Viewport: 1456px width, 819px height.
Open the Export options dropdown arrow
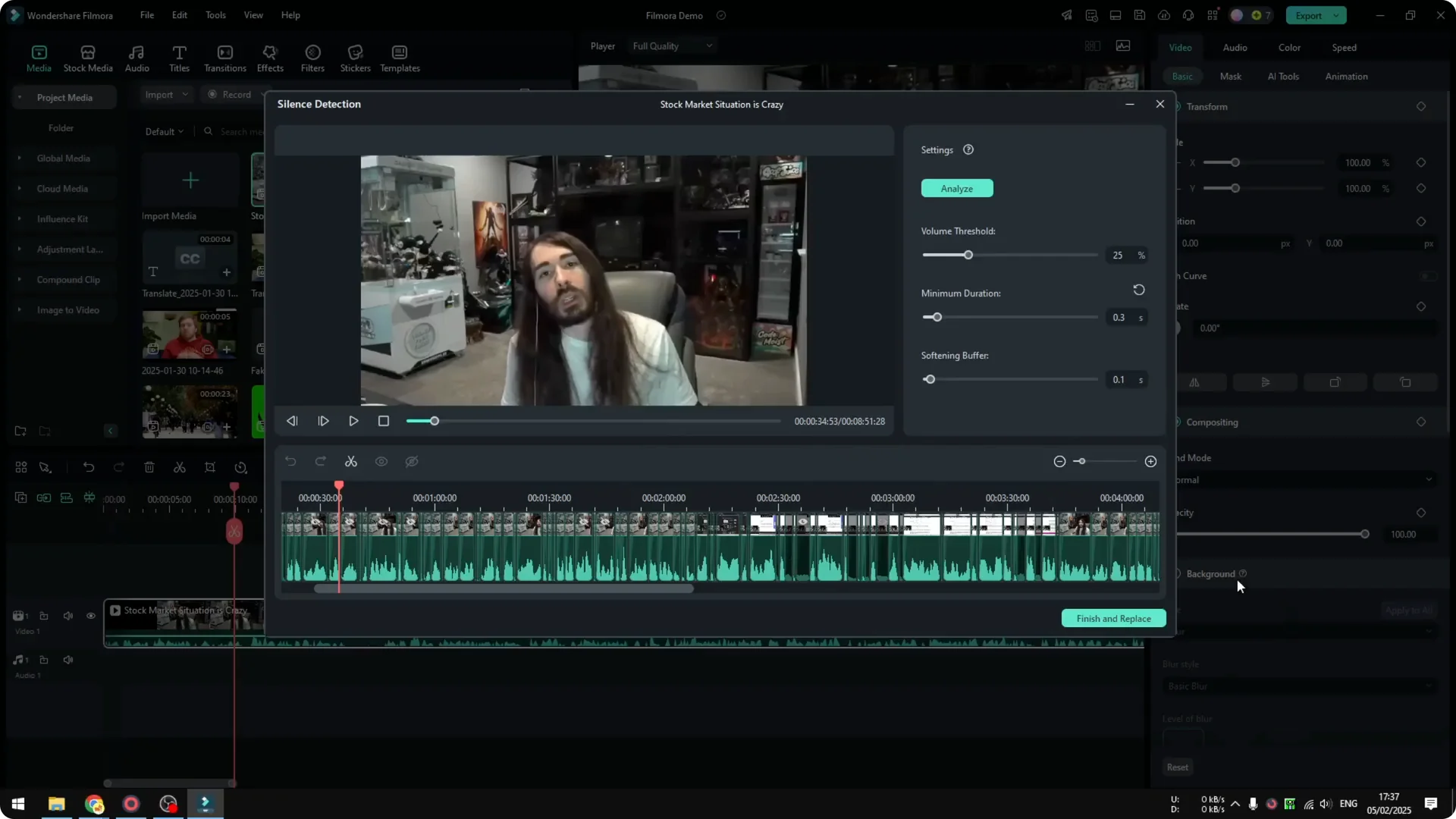[x=1336, y=15]
